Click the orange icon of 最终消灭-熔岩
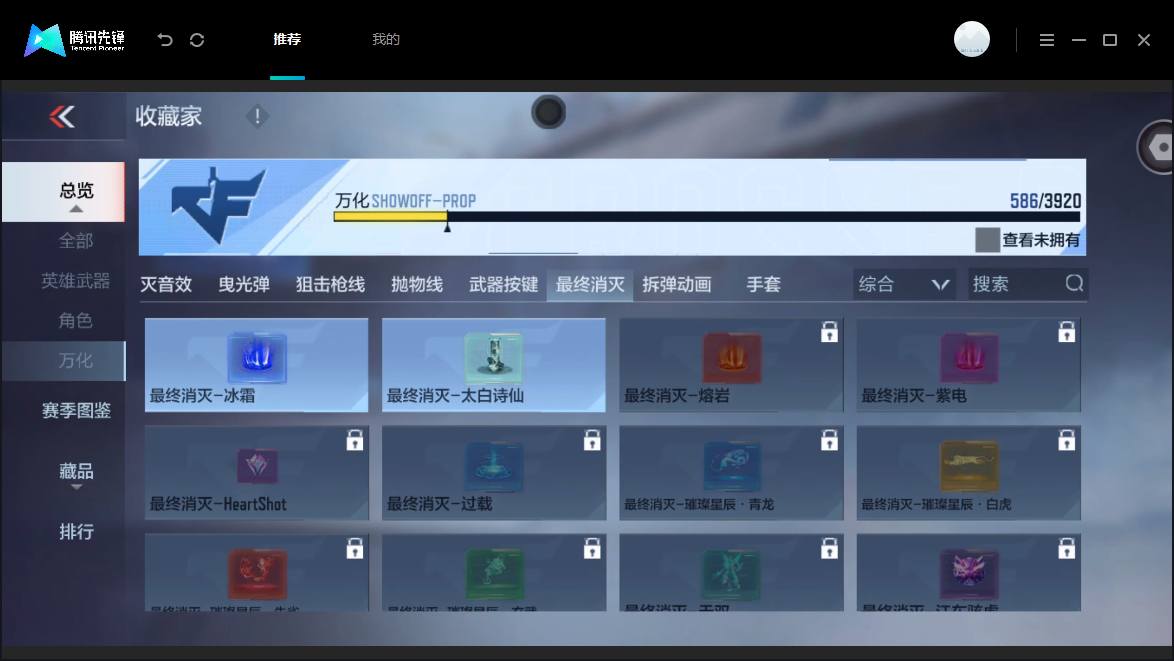The height and width of the screenshot is (661, 1174). pos(732,358)
